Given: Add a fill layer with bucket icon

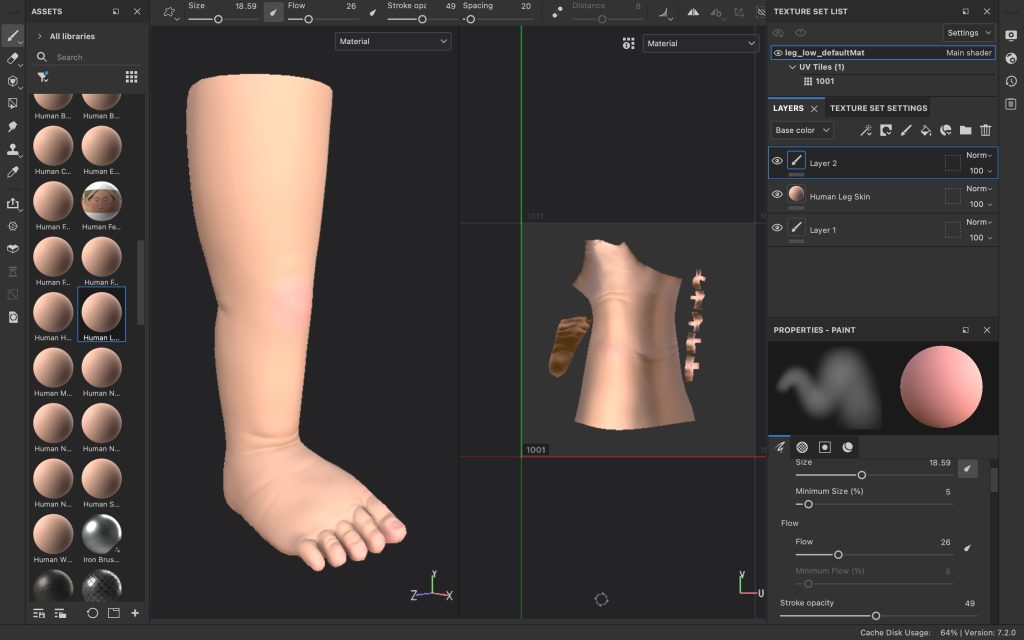Looking at the screenshot, I should [x=925, y=131].
